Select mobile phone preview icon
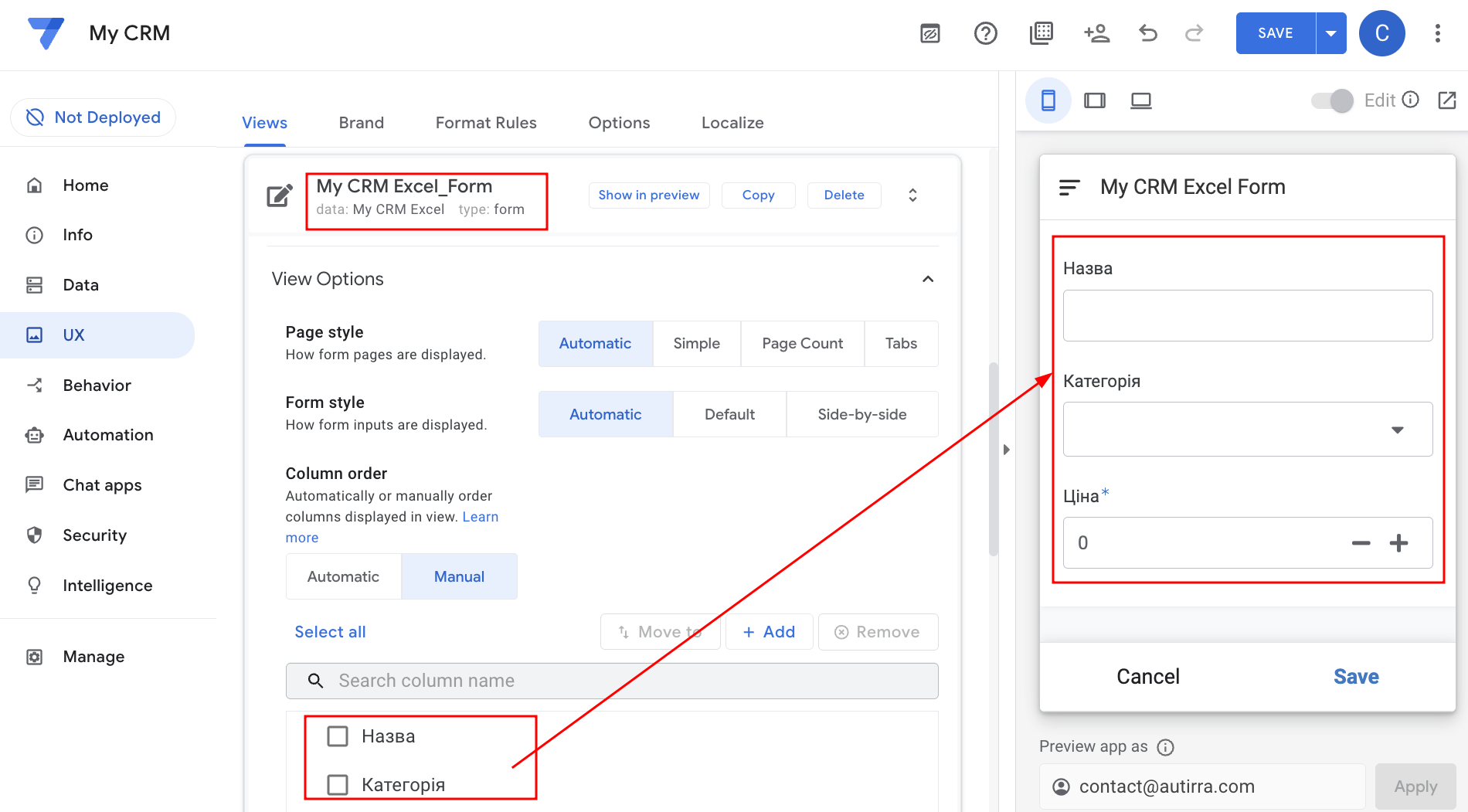 (1048, 100)
